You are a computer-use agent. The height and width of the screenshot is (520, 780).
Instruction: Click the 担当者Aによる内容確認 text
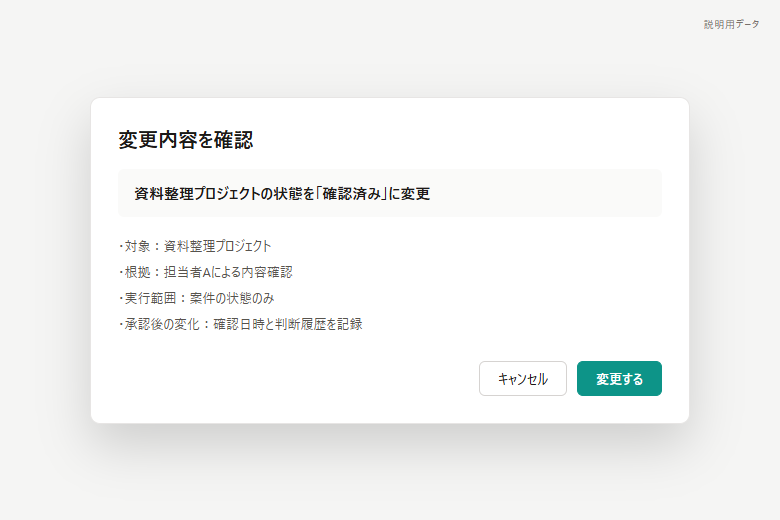(x=228, y=272)
